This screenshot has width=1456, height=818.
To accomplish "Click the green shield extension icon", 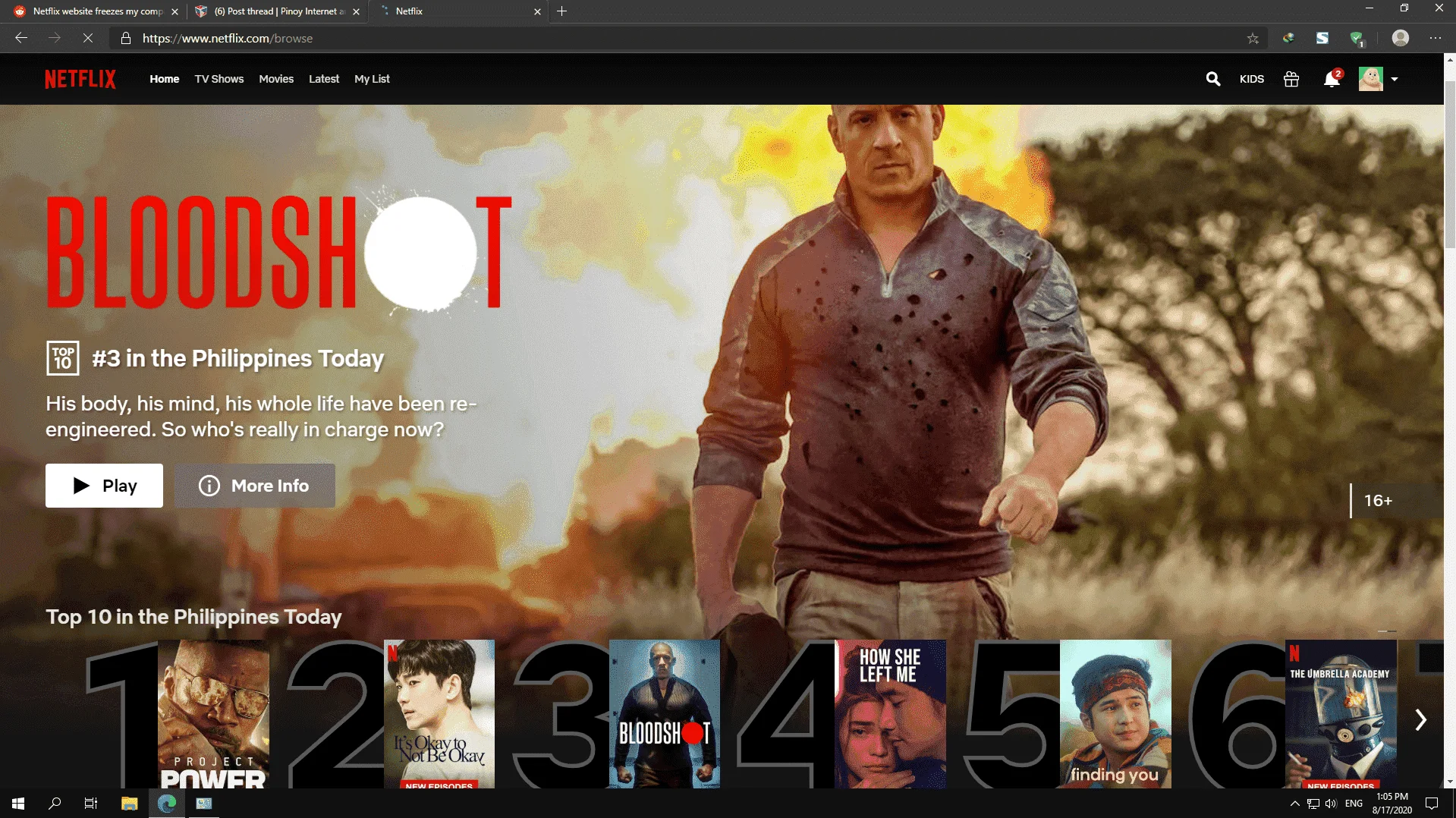I will [1357, 38].
